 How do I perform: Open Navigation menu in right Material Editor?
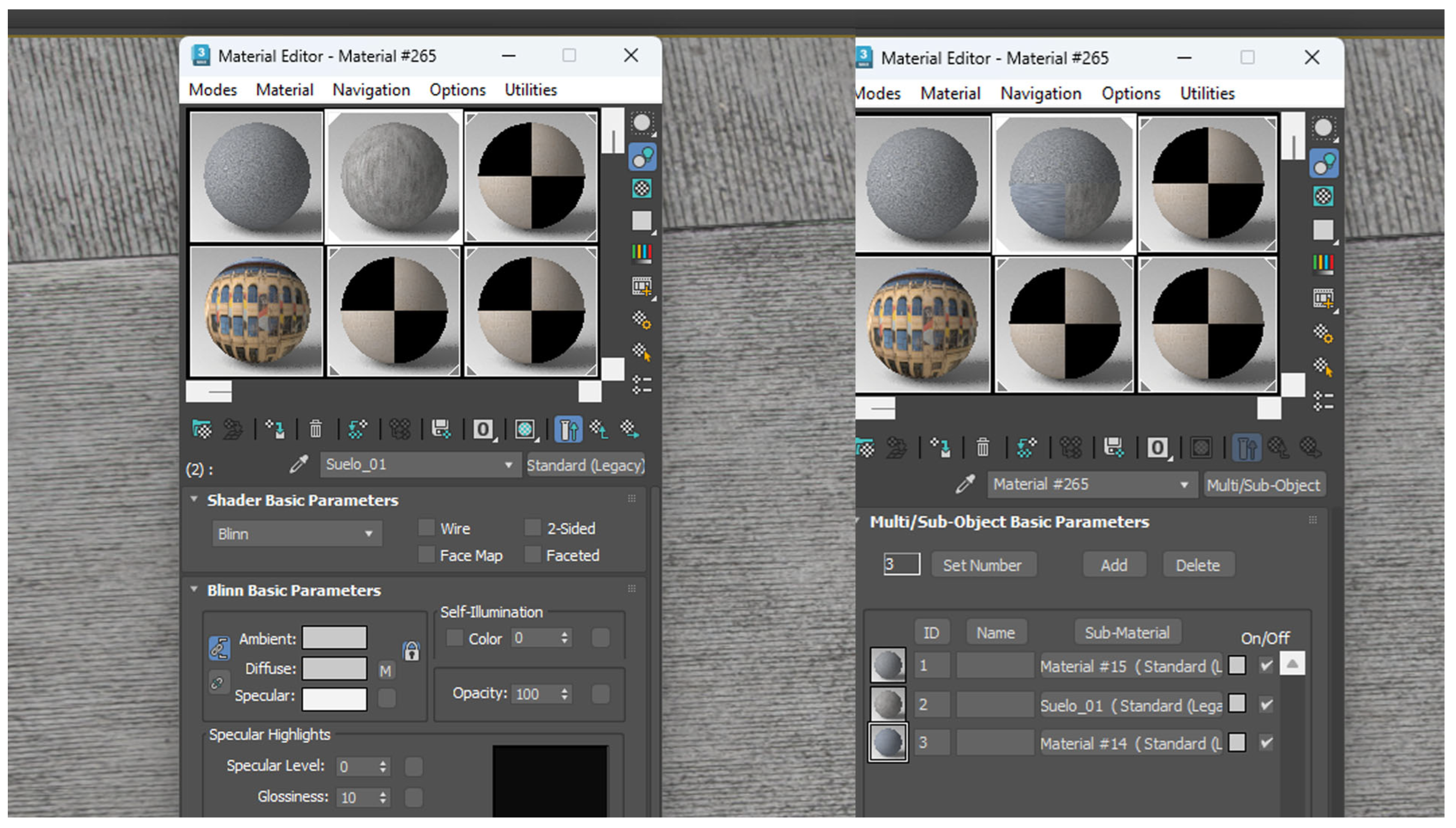(1040, 93)
